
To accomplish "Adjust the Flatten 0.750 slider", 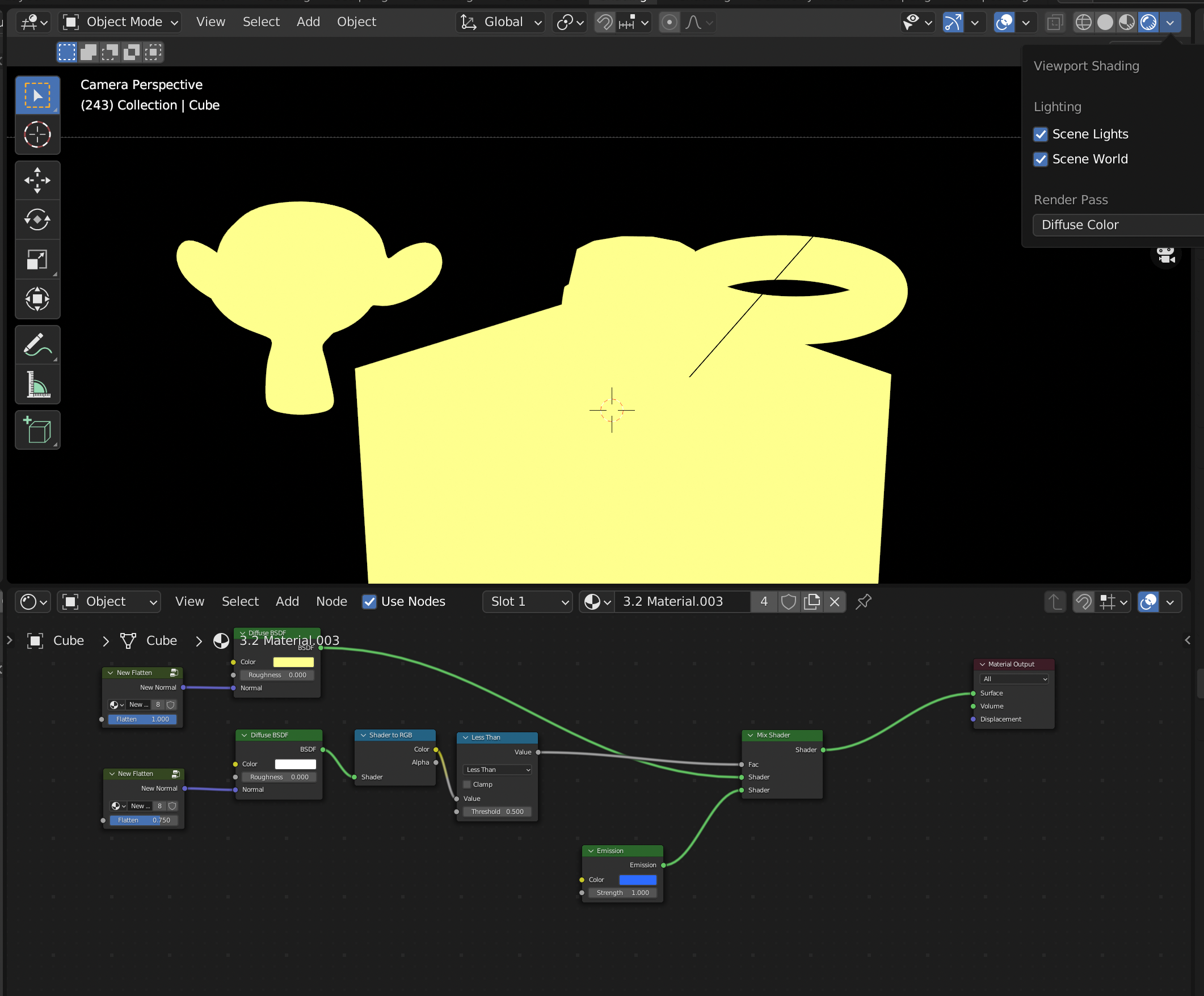I will pos(144,820).
